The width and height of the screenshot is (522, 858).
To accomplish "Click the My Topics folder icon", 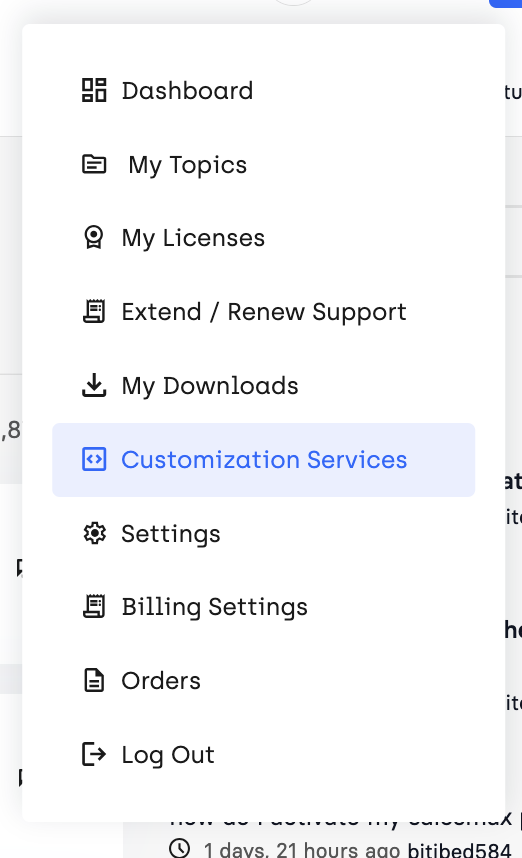I will [x=94, y=164].
